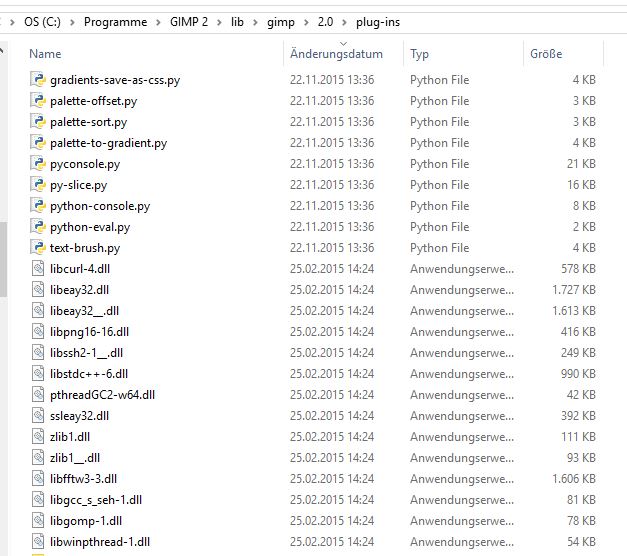
Task: Click size 21 KB of pyconsole.py
Action: pos(581,164)
